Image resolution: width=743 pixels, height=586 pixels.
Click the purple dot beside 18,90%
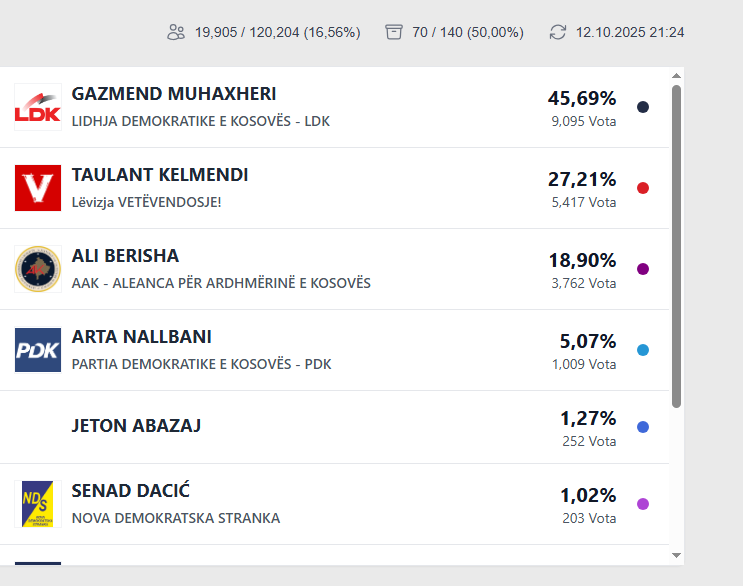tap(643, 269)
